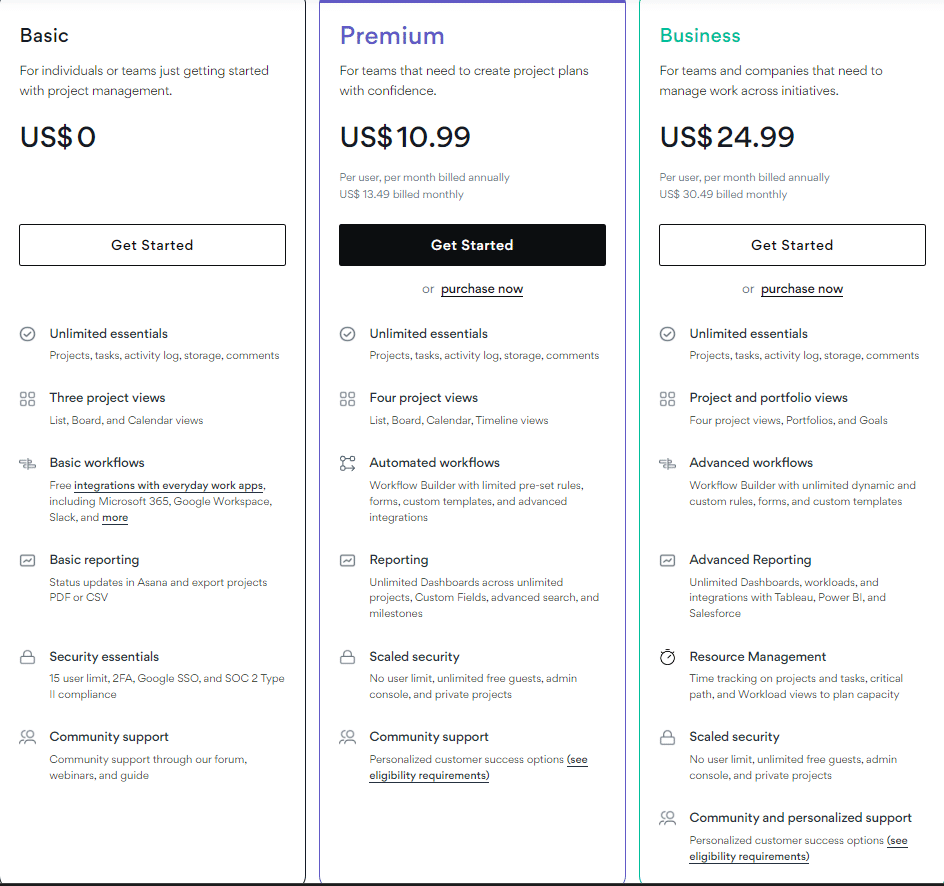
Task: Click the grid icon next to Three project views
Action: (28, 399)
